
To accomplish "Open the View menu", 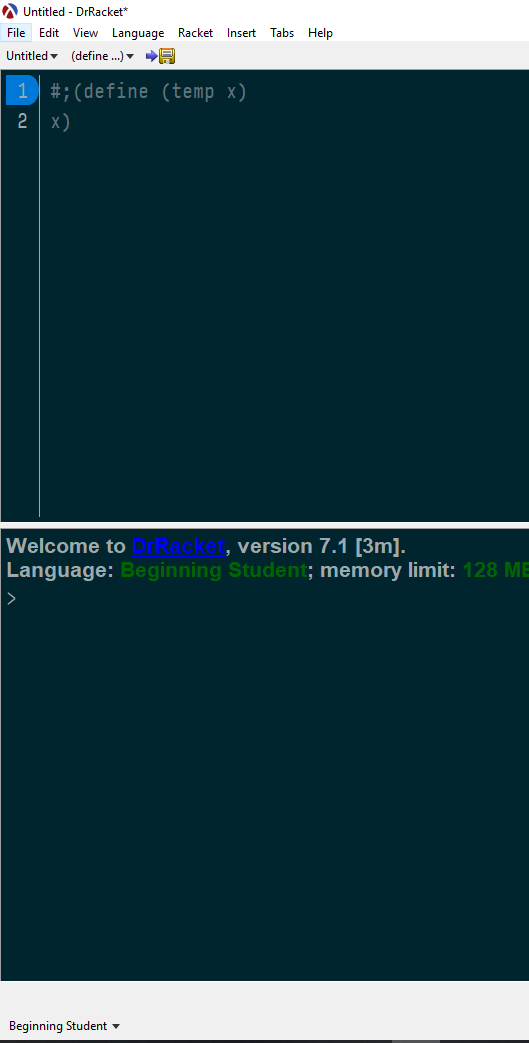I will pos(85,33).
